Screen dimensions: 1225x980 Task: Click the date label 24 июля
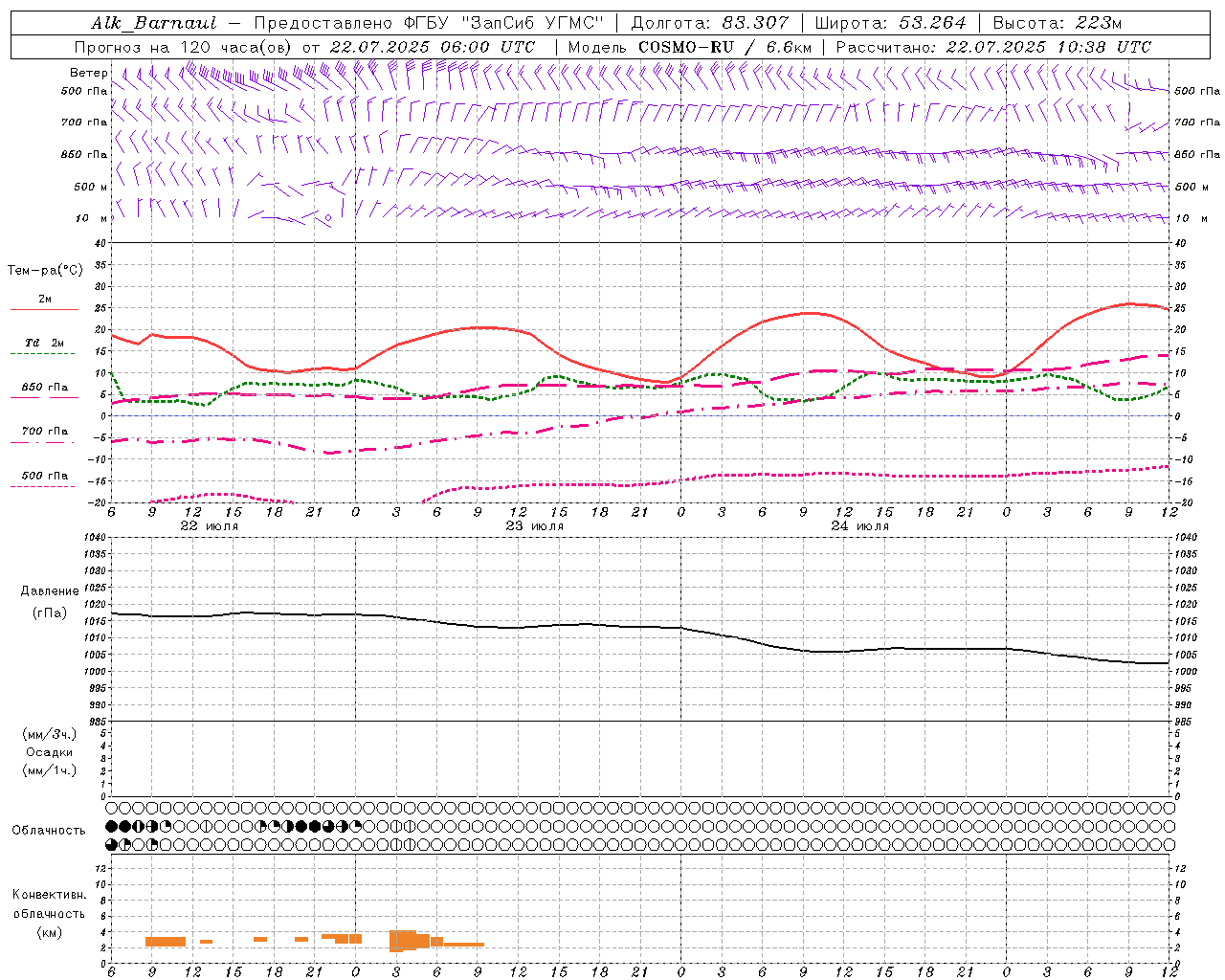point(860,526)
